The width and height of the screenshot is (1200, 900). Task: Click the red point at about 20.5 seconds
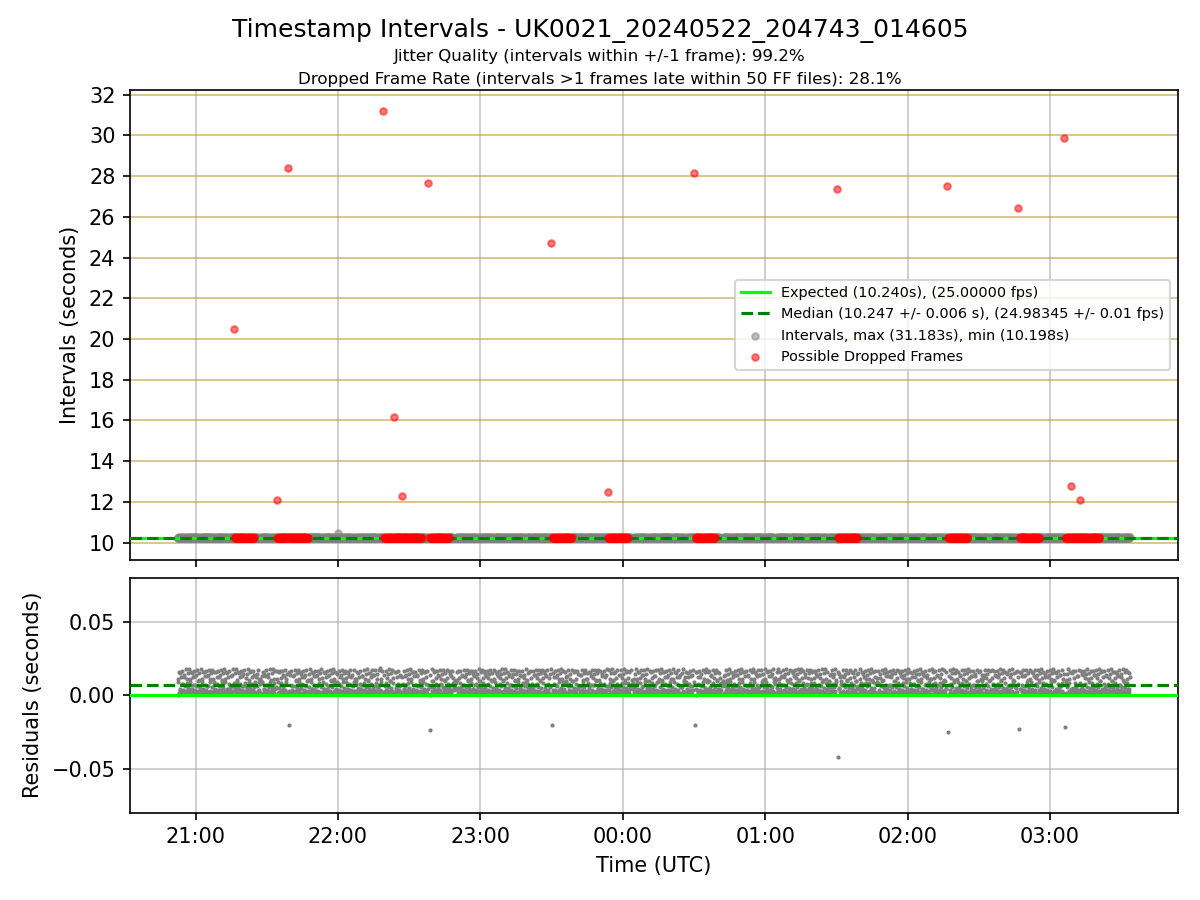point(234,329)
